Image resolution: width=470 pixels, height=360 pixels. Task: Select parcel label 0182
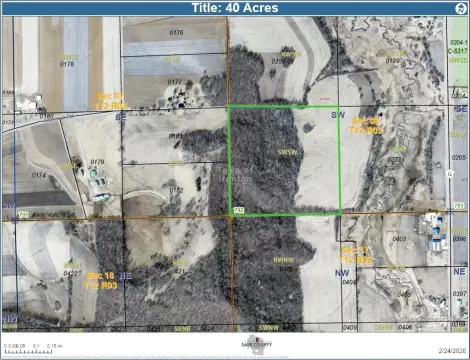click(x=176, y=190)
